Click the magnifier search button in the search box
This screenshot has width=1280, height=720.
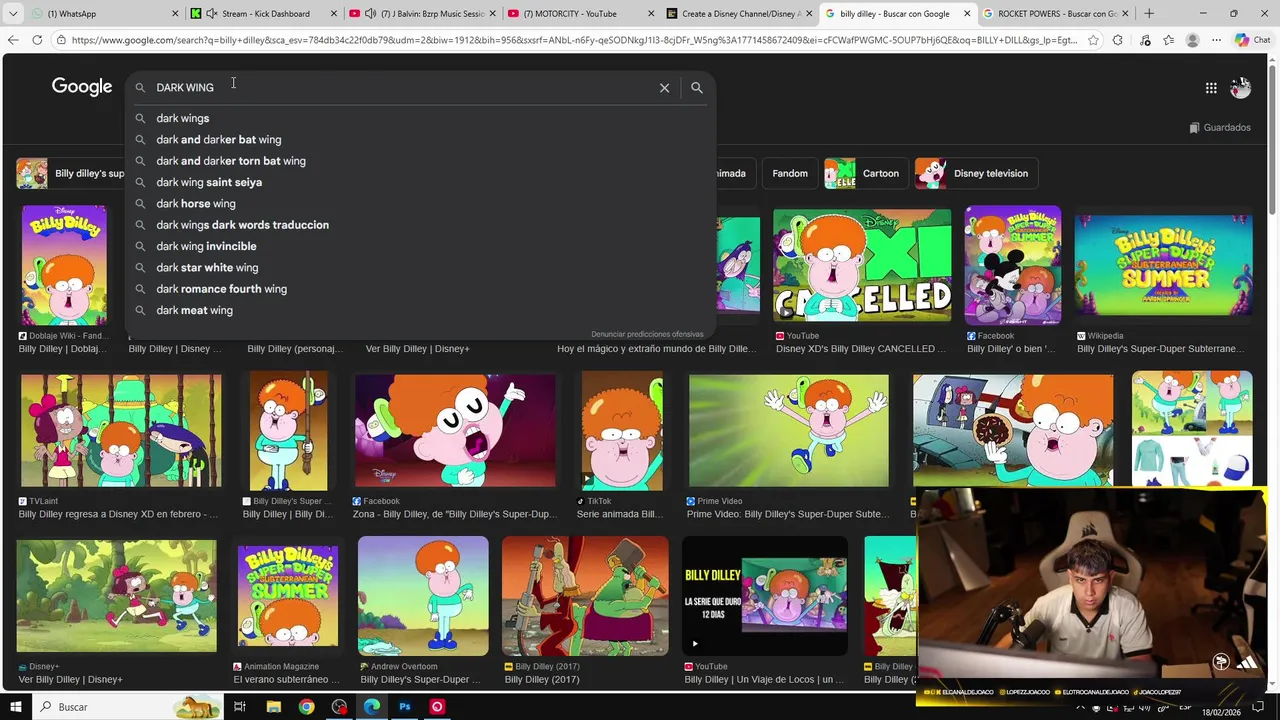tap(697, 88)
